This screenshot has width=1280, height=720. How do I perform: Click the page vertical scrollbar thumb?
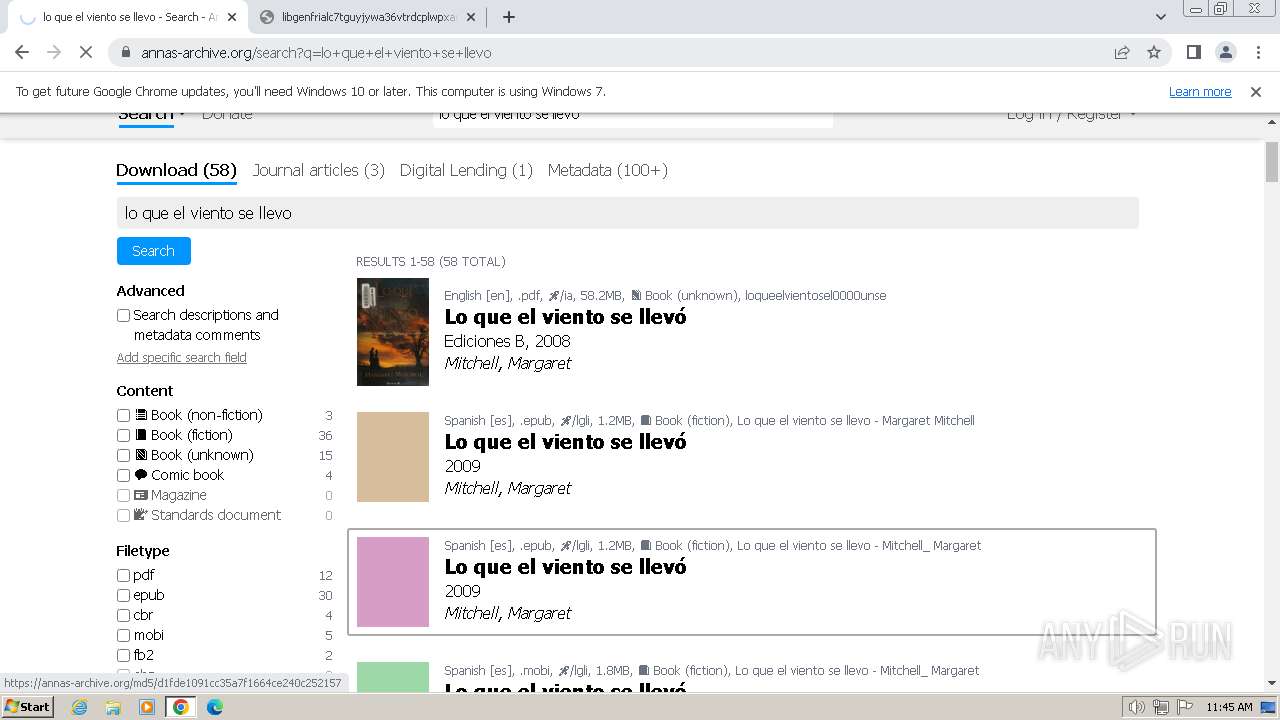[x=1272, y=162]
